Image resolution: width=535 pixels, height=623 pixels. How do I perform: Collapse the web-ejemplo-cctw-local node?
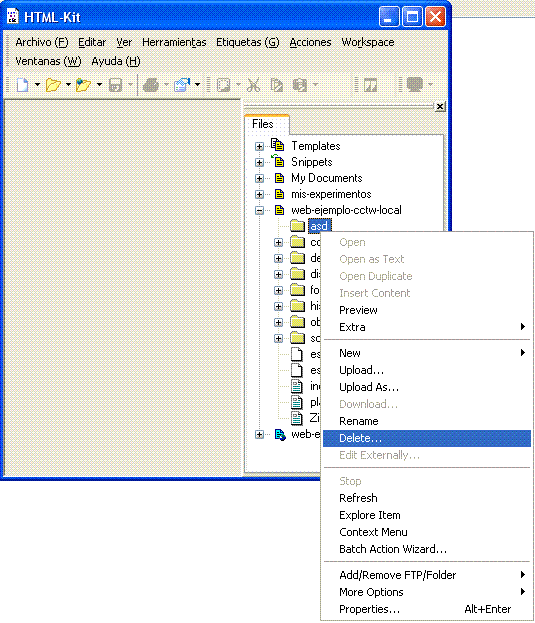[259, 210]
